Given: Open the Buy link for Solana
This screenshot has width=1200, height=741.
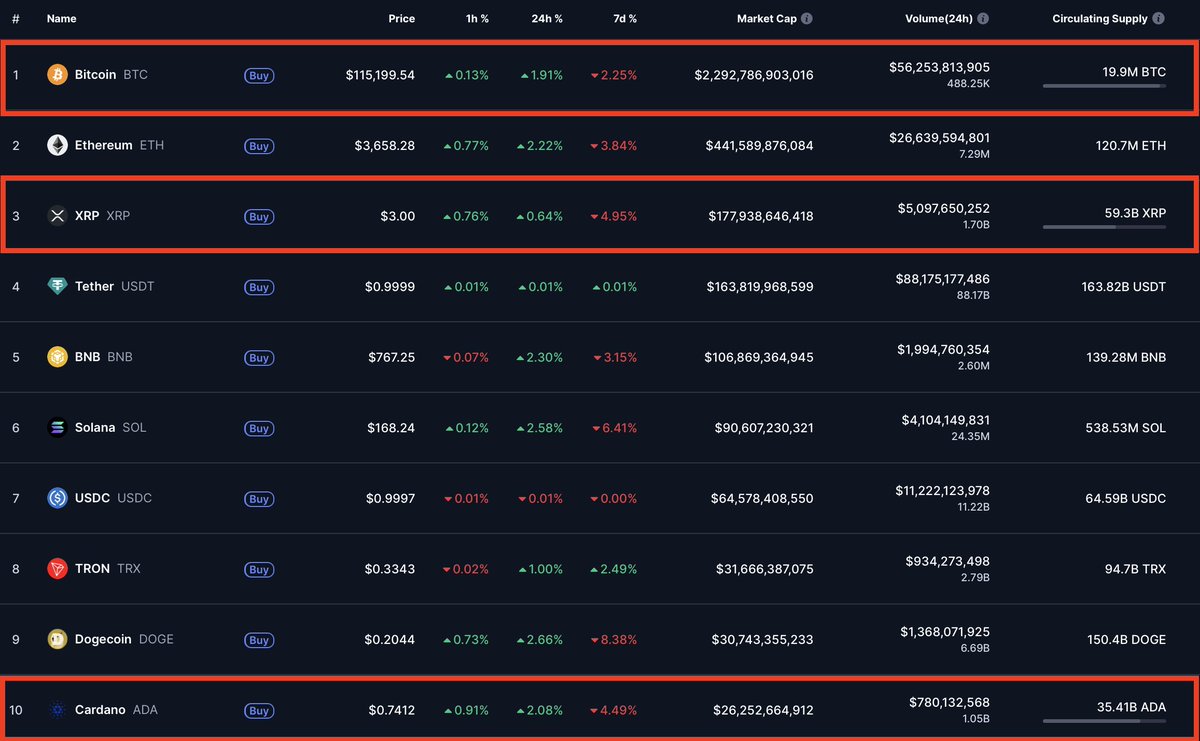Looking at the screenshot, I should click(x=259, y=428).
